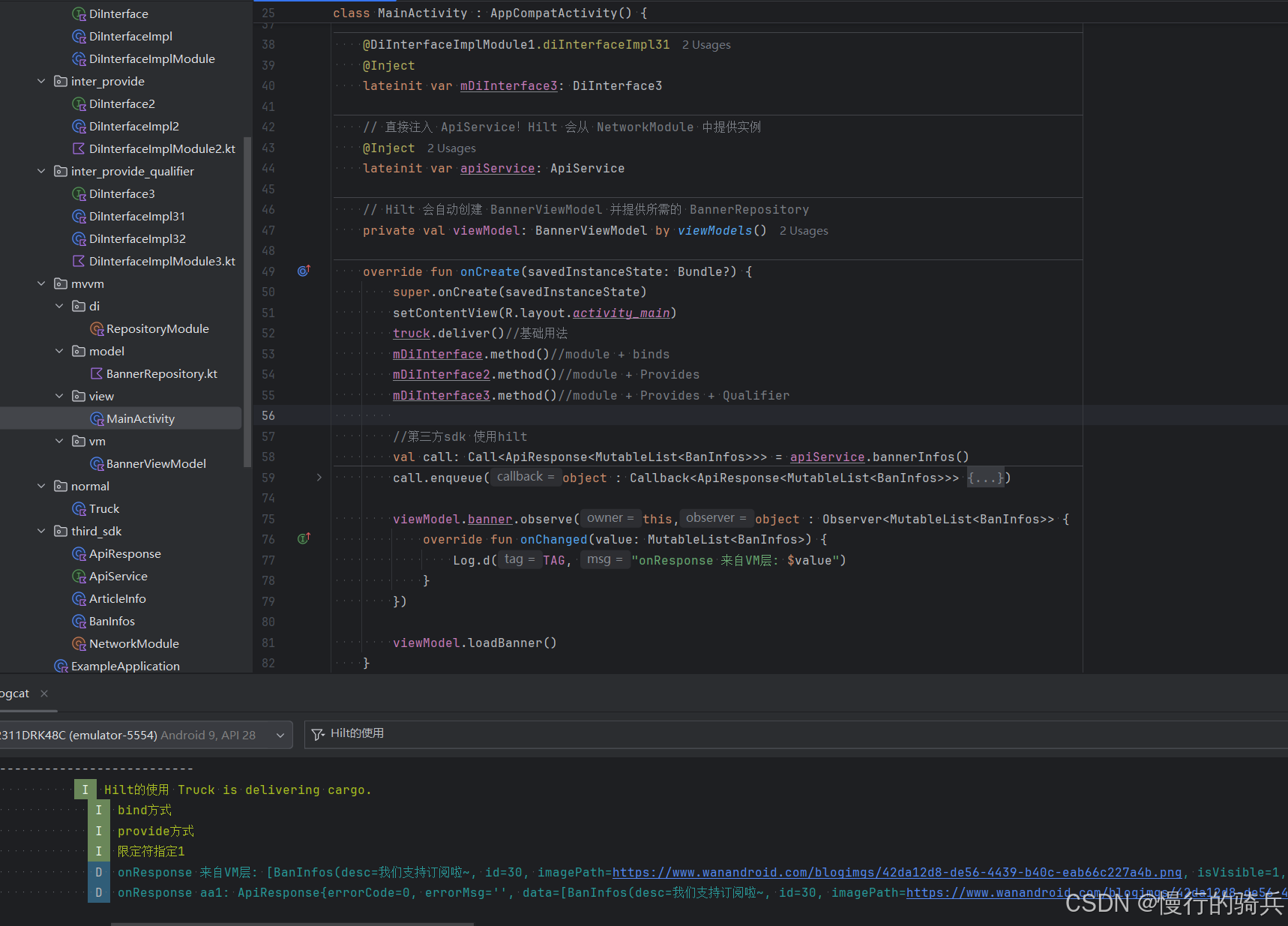Close the Logcat tab

tap(44, 694)
